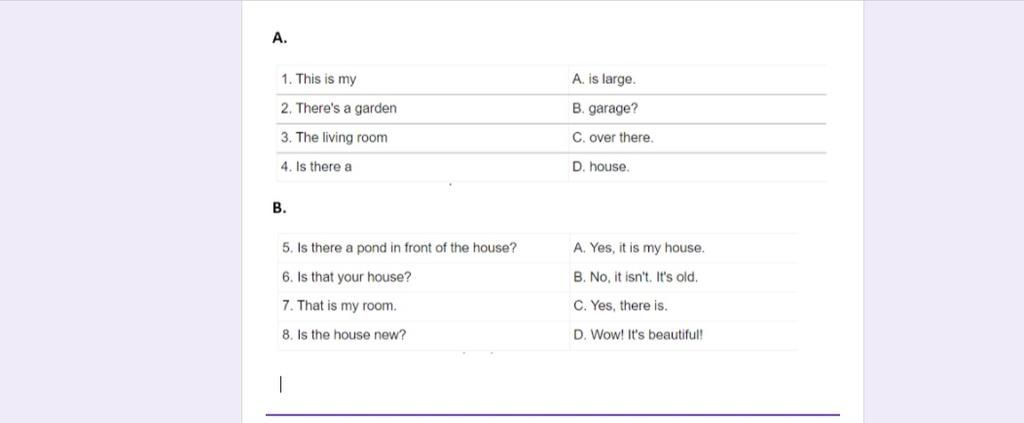Select 'D. Wow! It's beautiful!' answer
Image resolution: width=1024 pixels, height=423 pixels.
coord(638,335)
